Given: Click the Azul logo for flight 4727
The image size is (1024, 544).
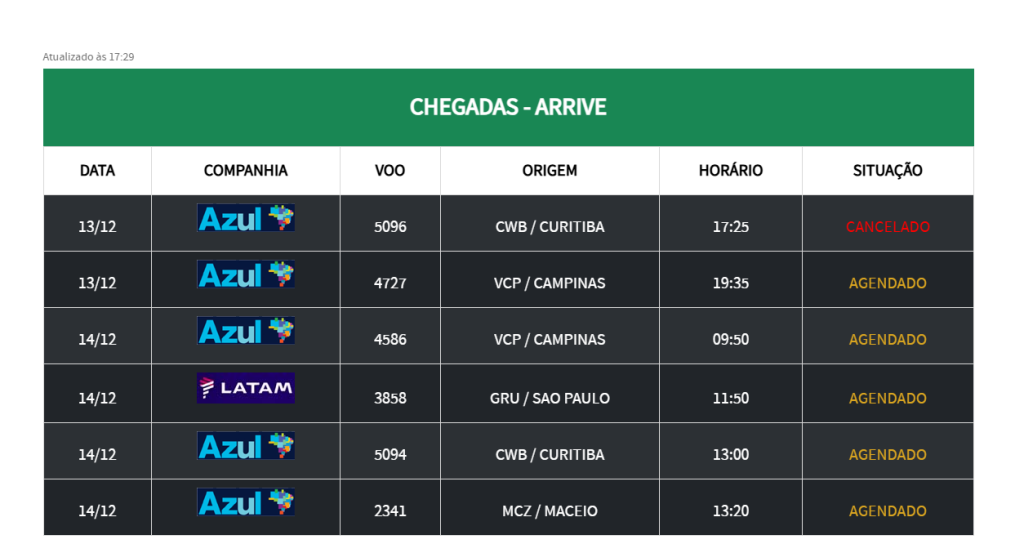Looking at the screenshot, I should pyautogui.click(x=246, y=274).
